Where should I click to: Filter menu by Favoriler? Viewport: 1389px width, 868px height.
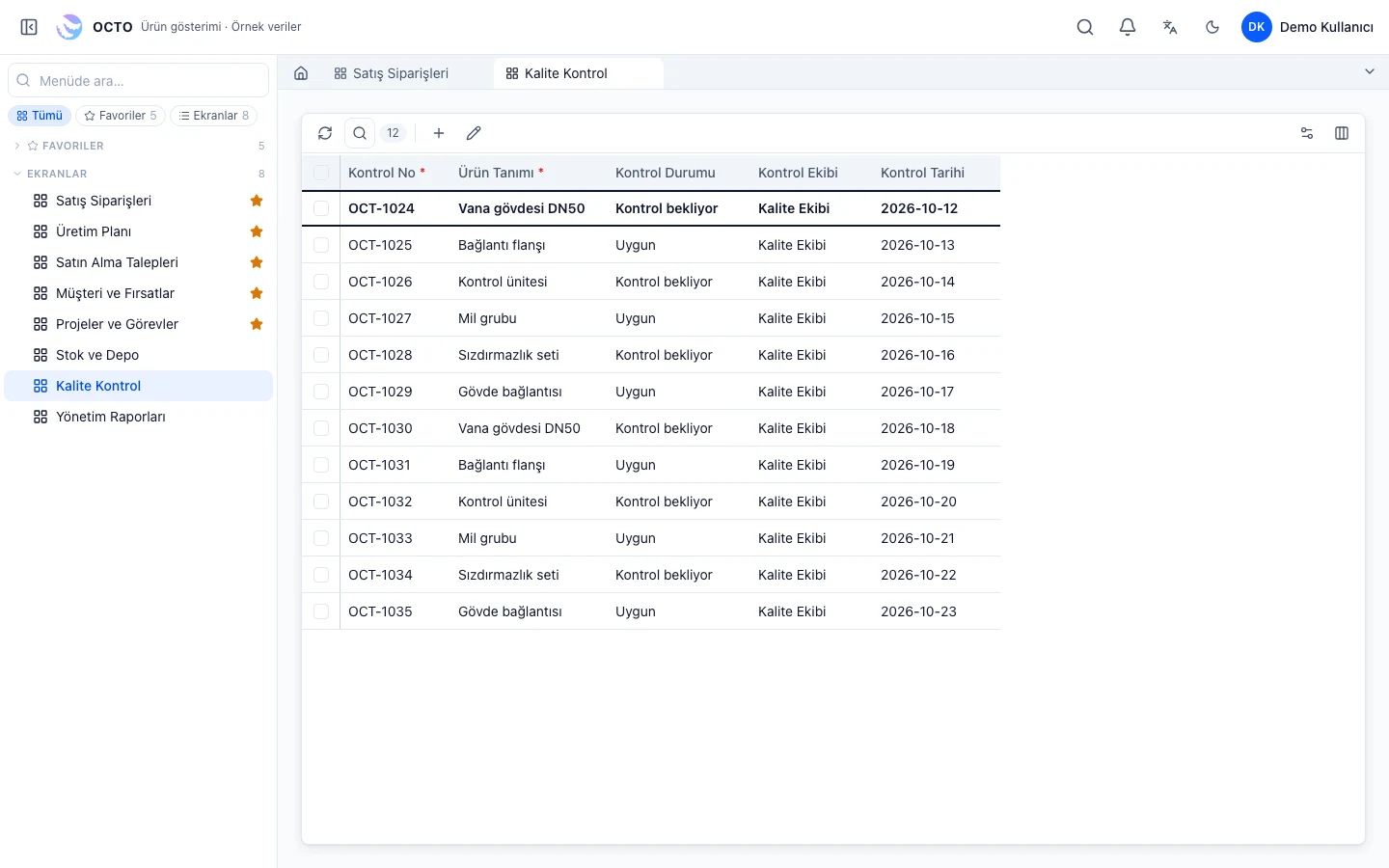[121, 116]
